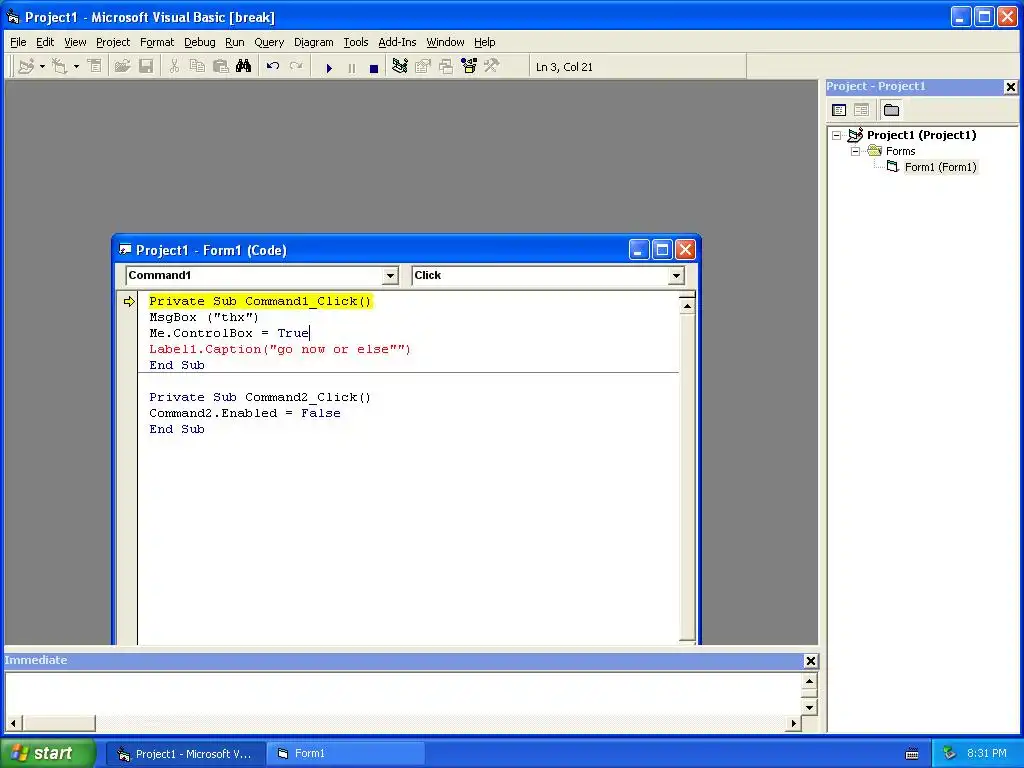
Task: Click the Paste clipboard icon
Action: coord(220,66)
